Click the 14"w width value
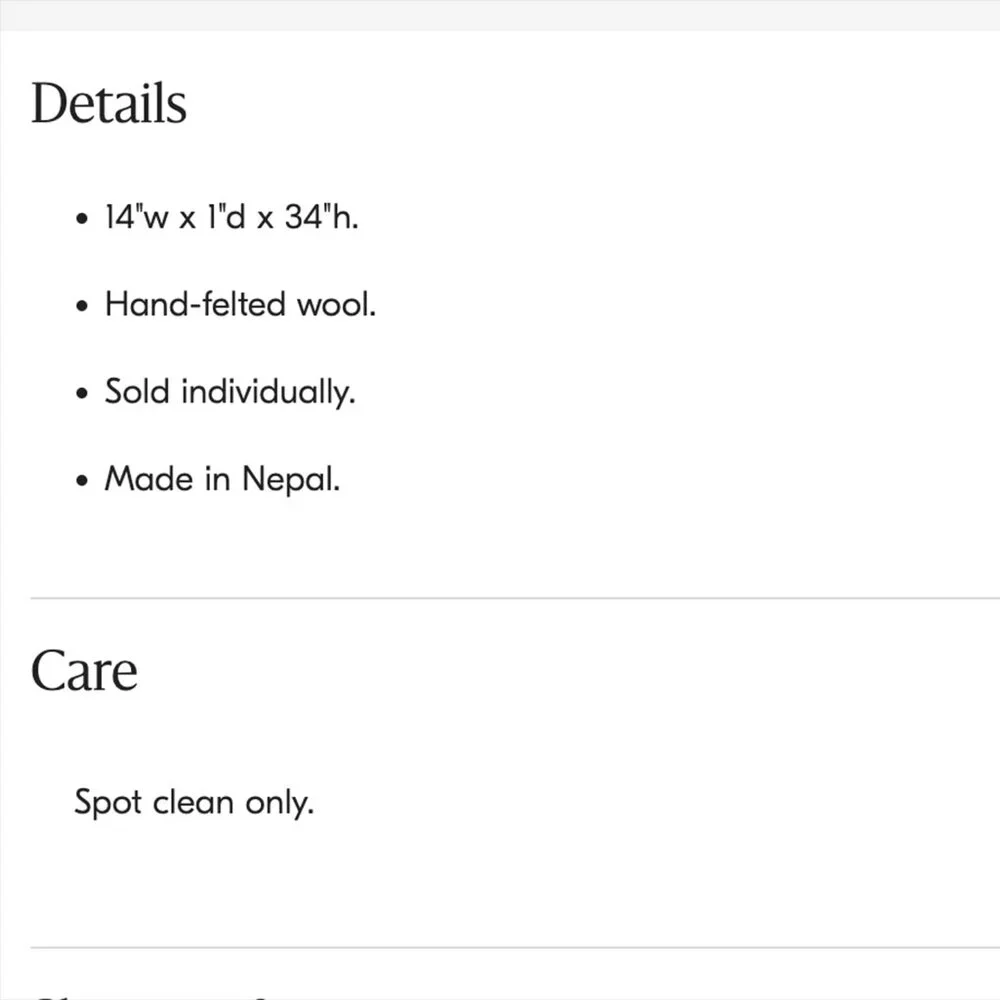The width and height of the screenshot is (1000, 1000). click(136, 217)
